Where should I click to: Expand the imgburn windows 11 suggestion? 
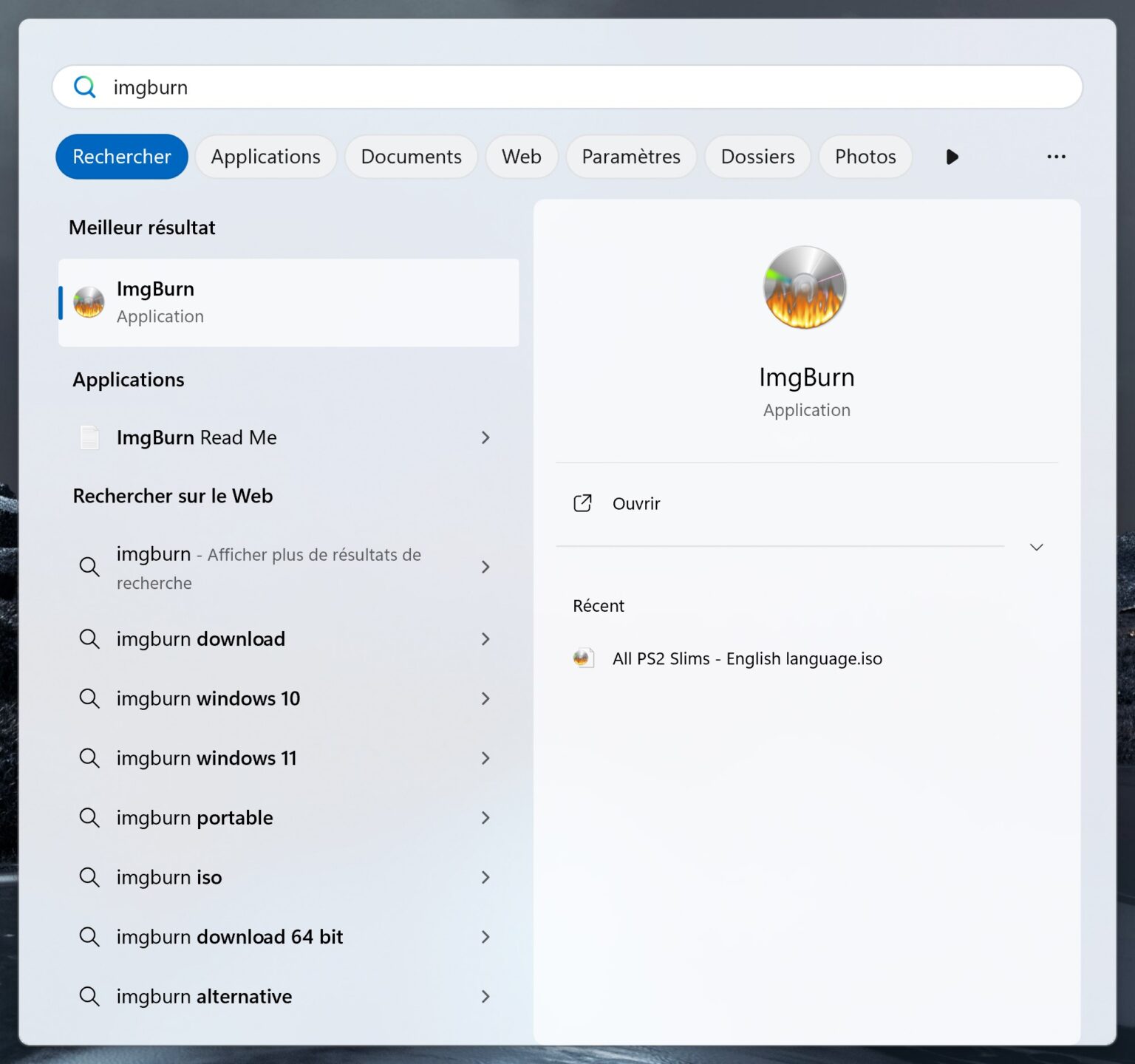click(485, 758)
